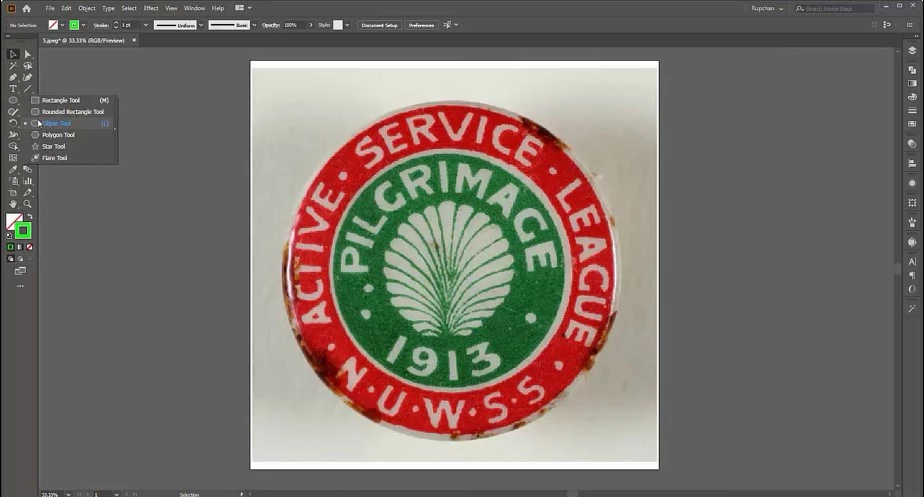The image size is (924, 497).
Task: Click the Search Adobe Stock field
Action: (x=834, y=8)
